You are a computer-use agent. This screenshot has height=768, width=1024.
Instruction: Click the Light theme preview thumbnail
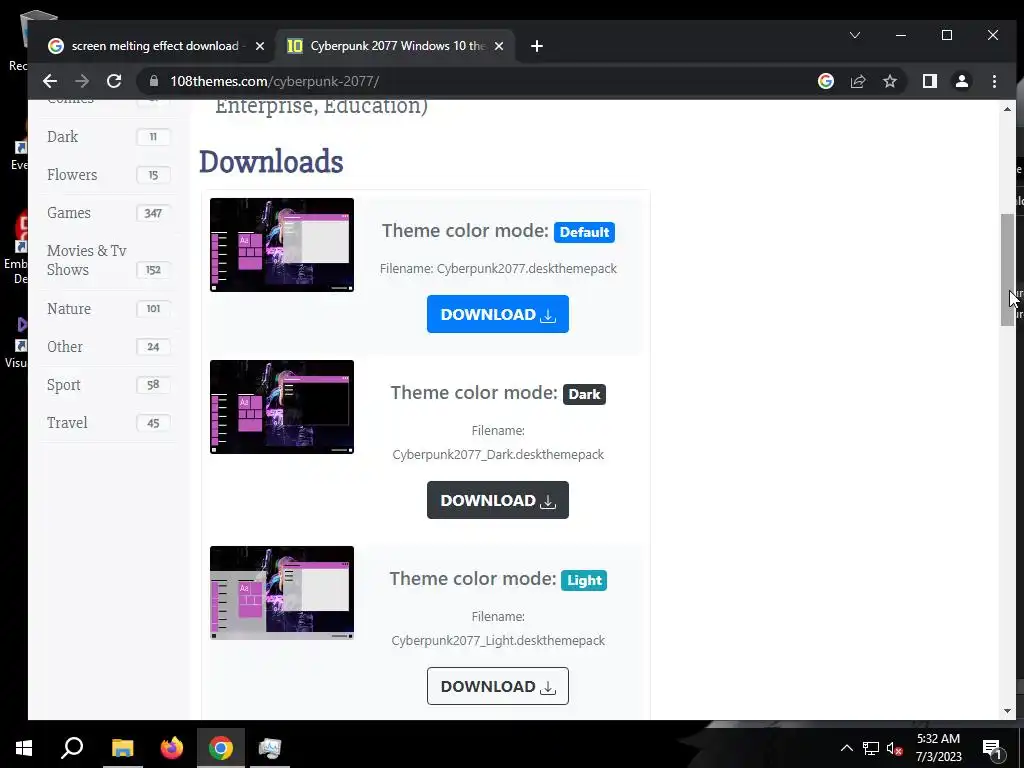pyautogui.click(x=281, y=593)
